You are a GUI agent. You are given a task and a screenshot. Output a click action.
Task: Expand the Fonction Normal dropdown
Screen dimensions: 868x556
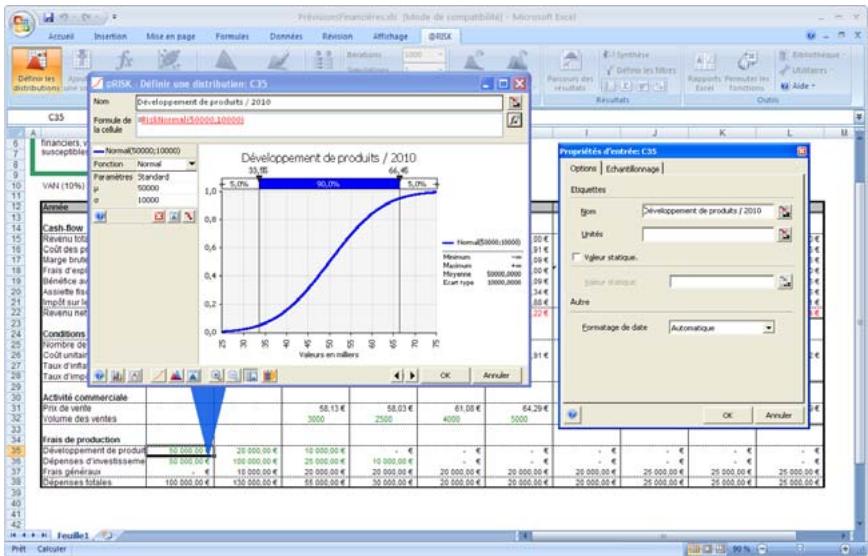coord(192,163)
